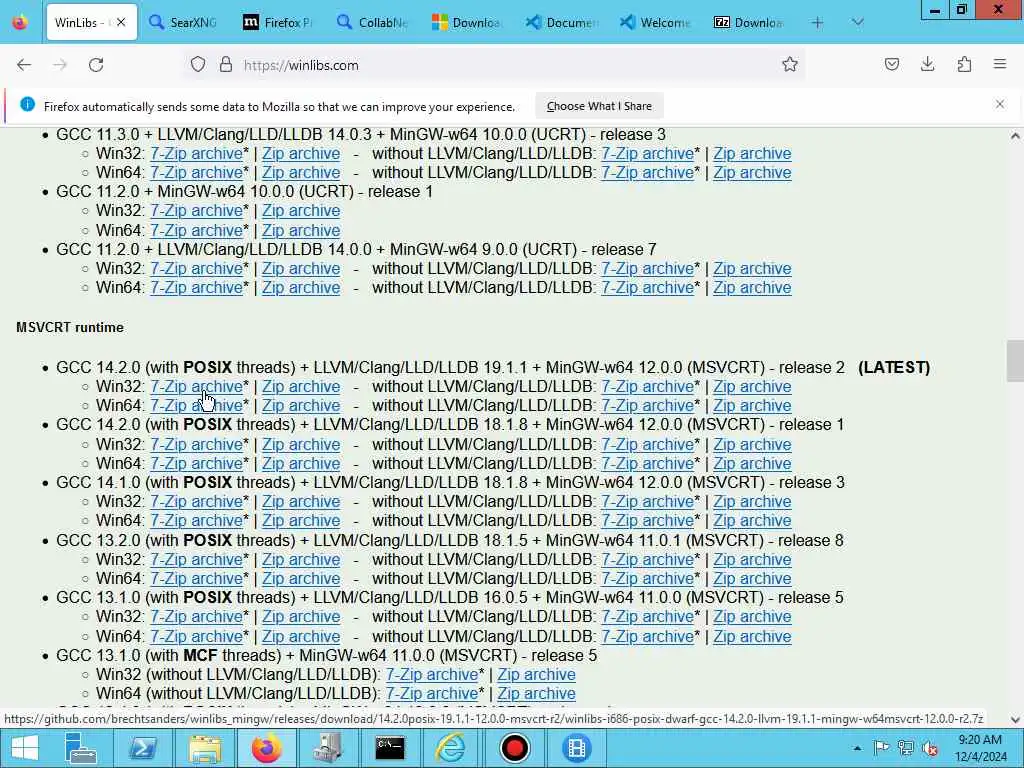Switch to the Microsoft Download tab
This screenshot has width=1024, height=768.
point(466,22)
